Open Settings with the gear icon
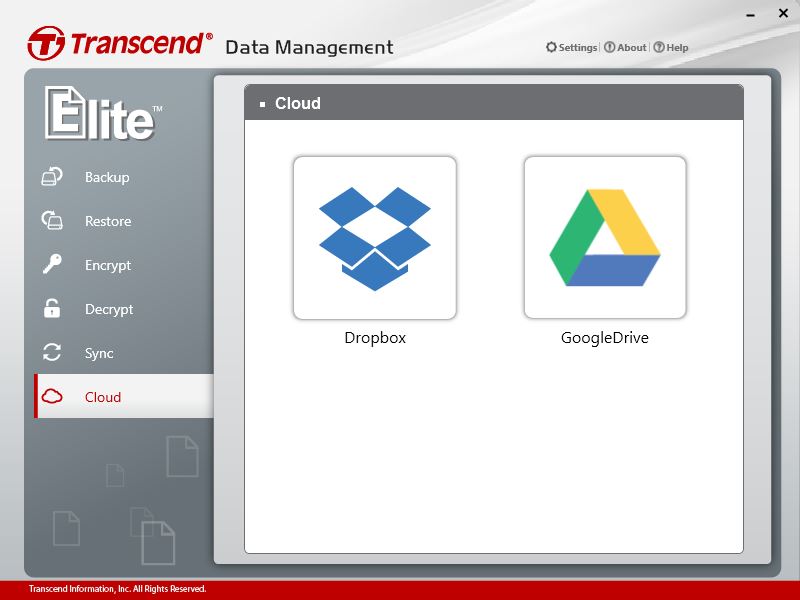The width and height of the screenshot is (800, 600). tap(571, 47)
